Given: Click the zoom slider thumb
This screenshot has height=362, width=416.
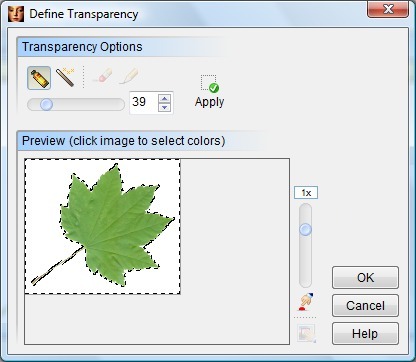Looking at the screenshot, I should coord(305,229).
